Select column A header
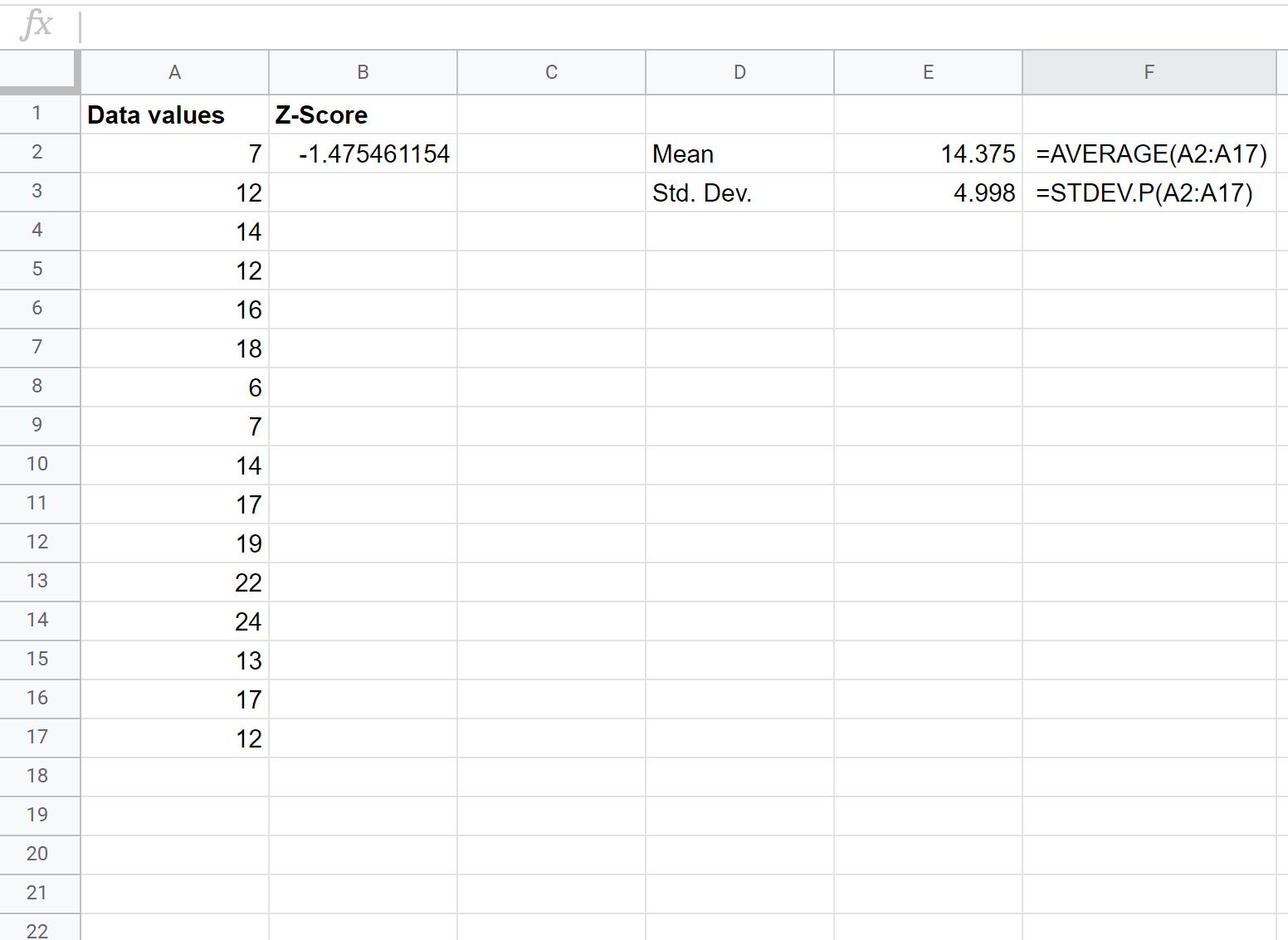The height and width of the screenshot is (940, 1288). pyautogui.click(x=175, y=72)
